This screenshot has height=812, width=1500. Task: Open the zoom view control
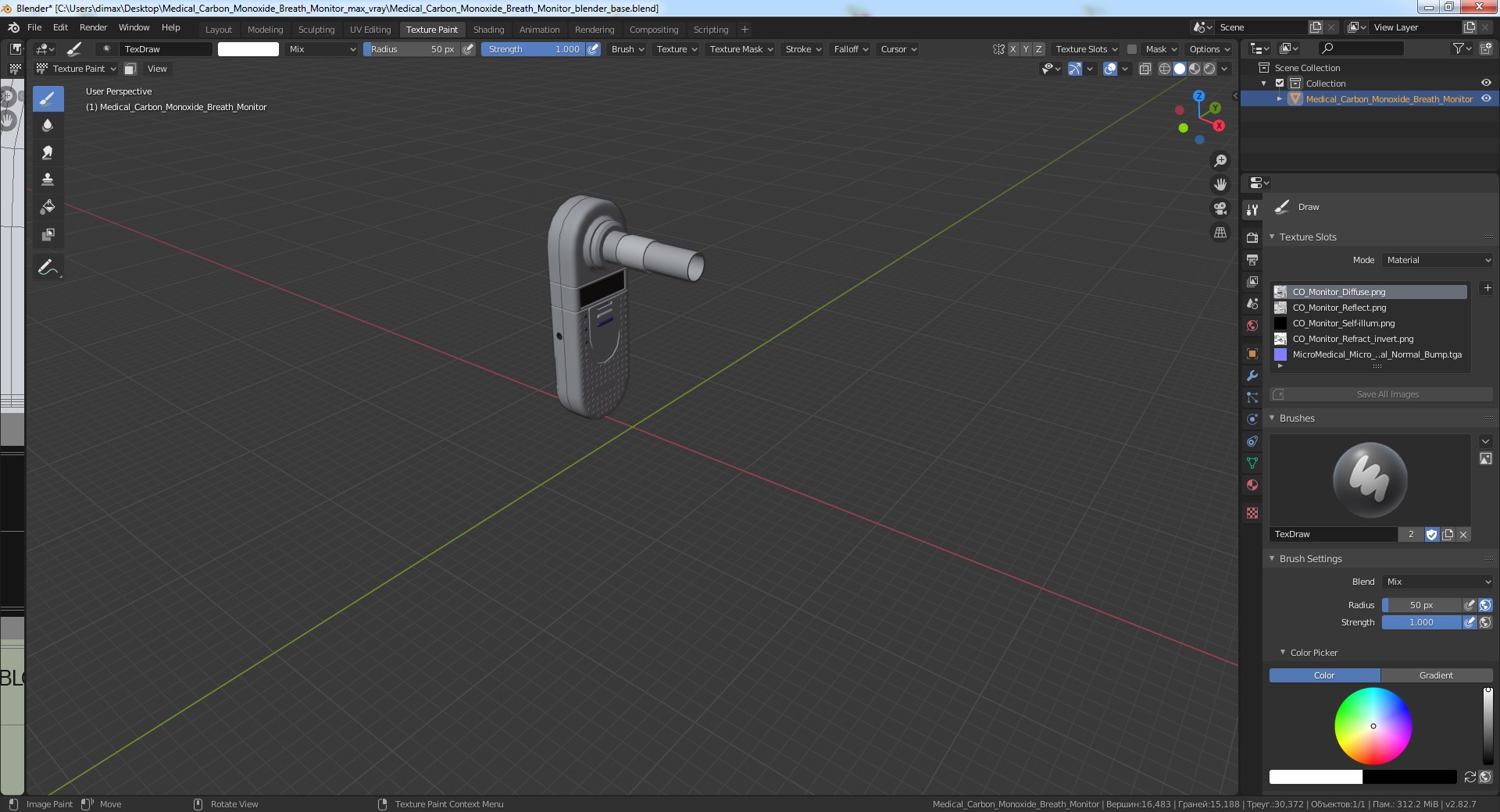(x=1220, y=161)
